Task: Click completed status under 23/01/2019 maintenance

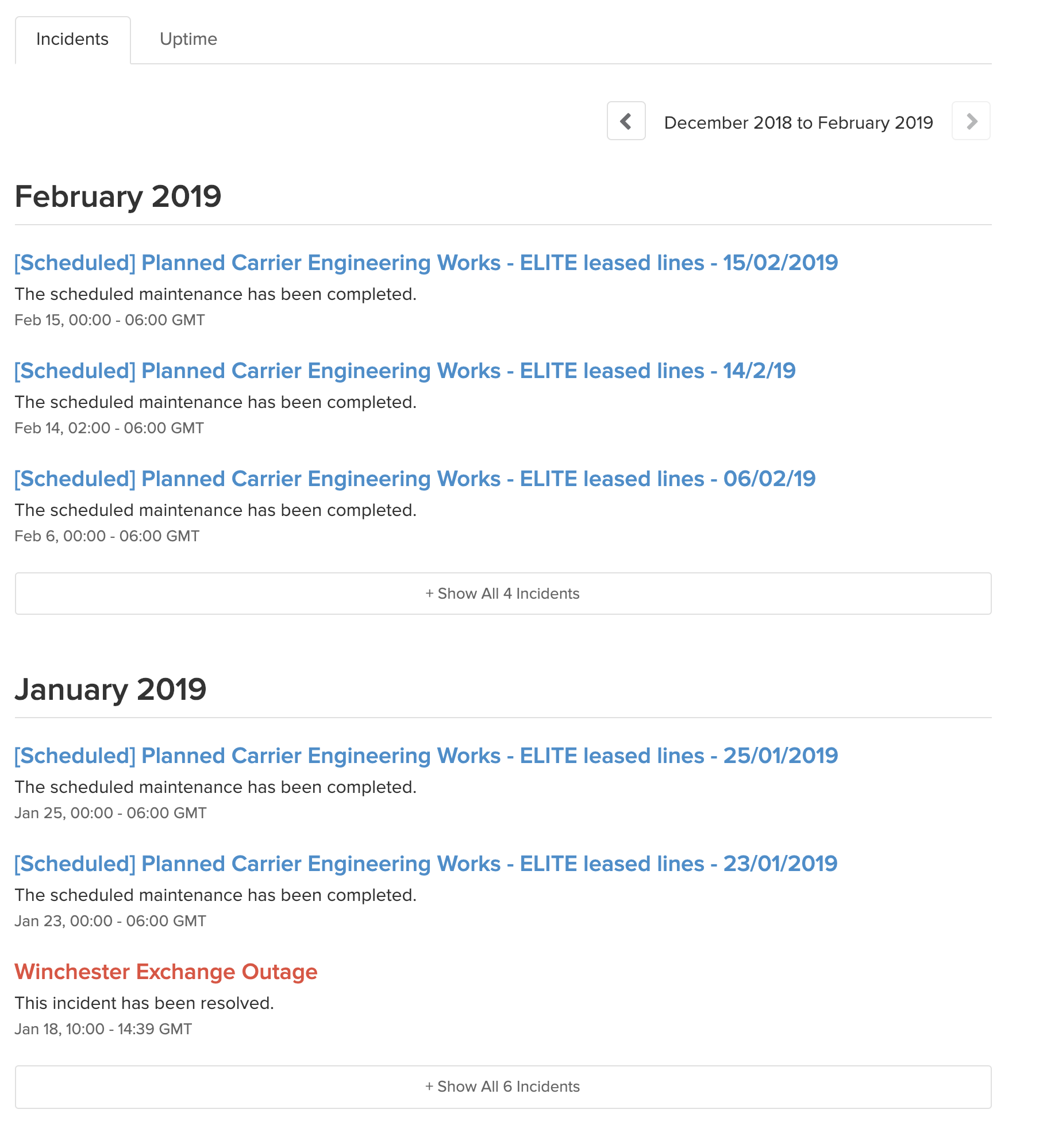Action: (x=215, y=895)
